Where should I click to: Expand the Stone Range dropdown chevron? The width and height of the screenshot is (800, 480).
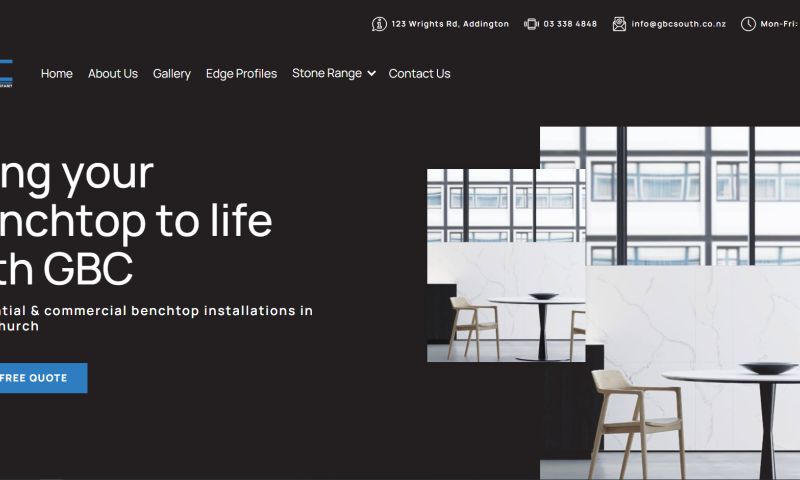371,73
